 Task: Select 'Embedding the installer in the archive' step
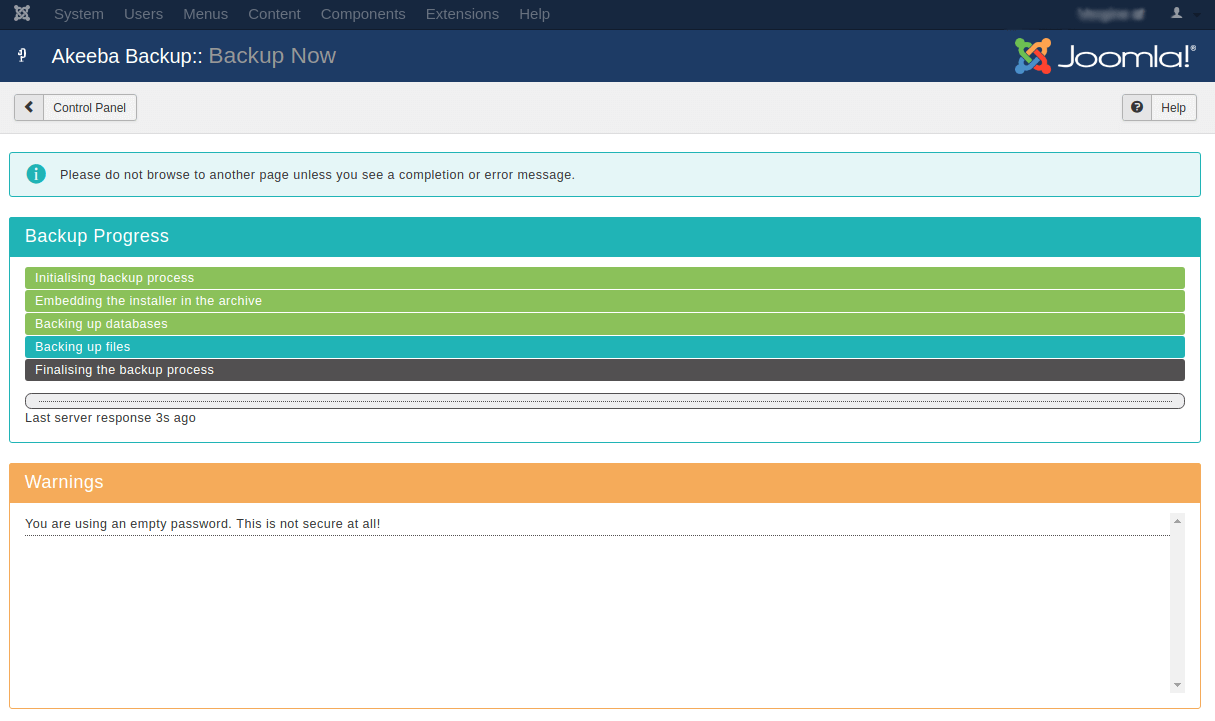605,301
